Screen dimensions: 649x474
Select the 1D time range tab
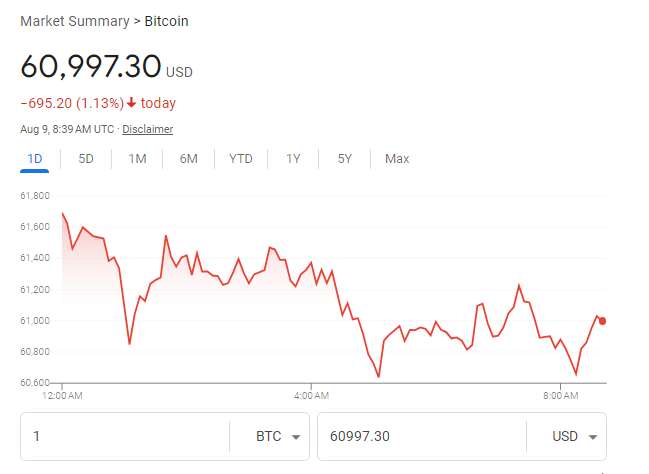pyautogui.click(x=35, y=159)
